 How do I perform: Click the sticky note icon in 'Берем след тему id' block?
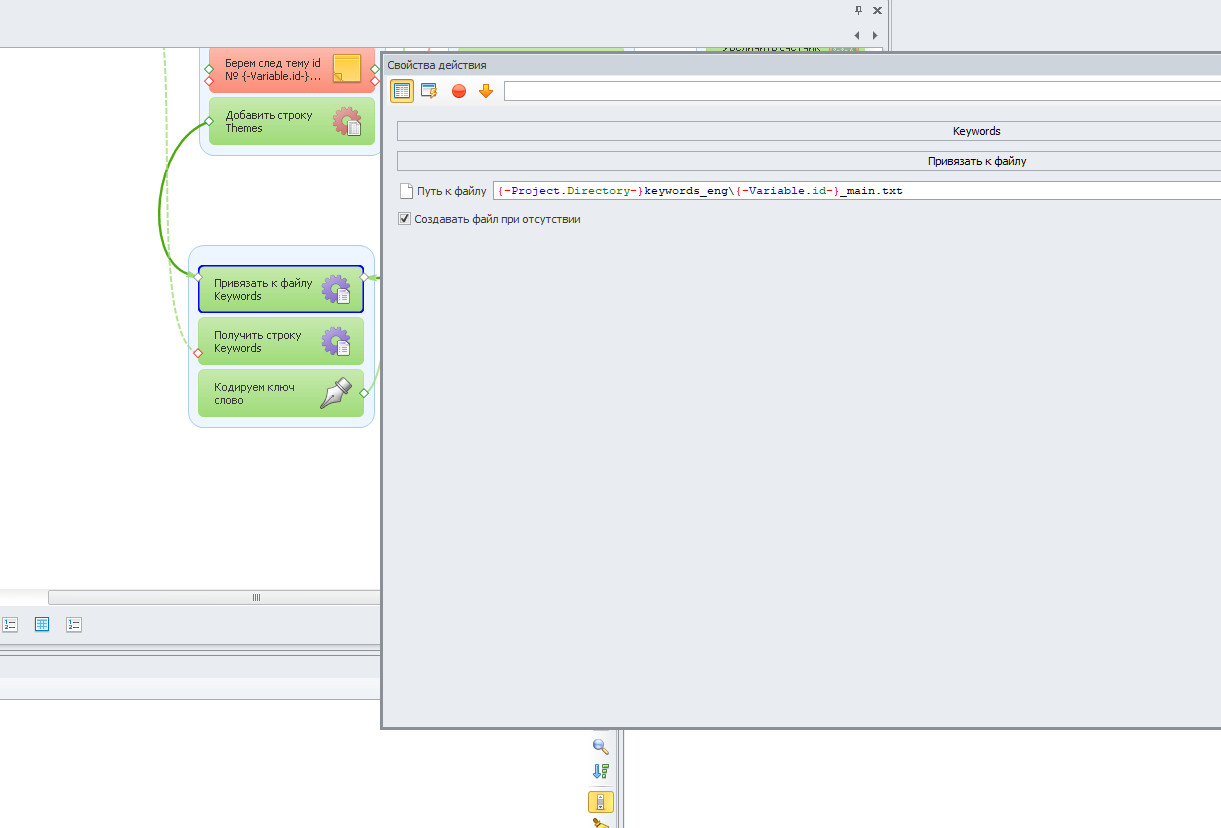pyautogui.click(x=347, y=68)
